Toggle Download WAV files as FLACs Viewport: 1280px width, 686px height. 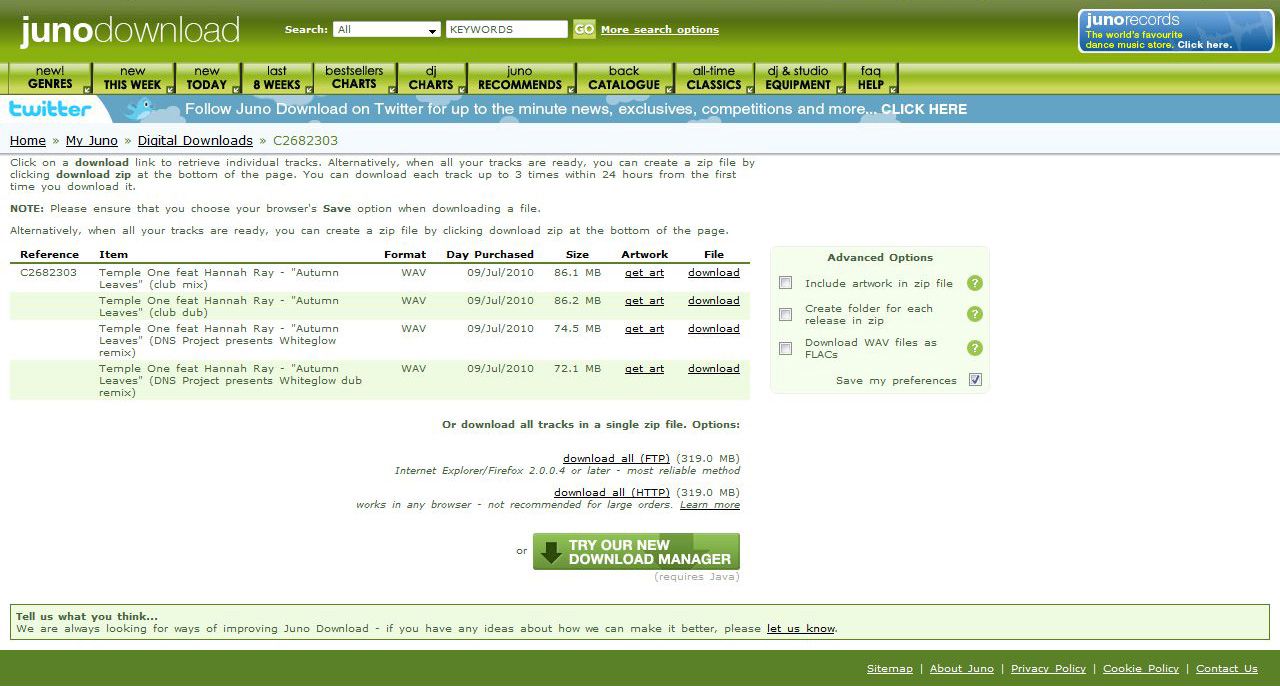(786, 348)
